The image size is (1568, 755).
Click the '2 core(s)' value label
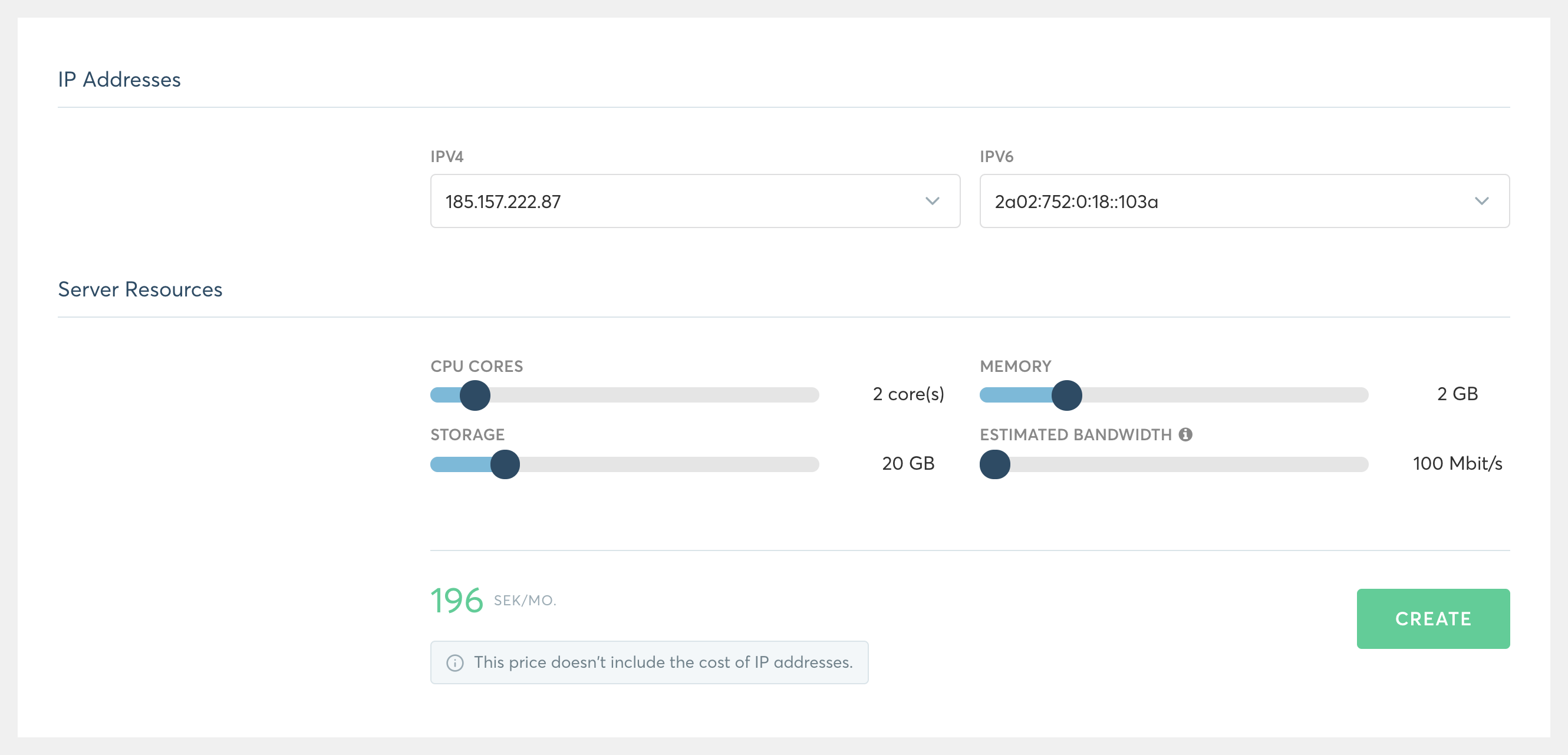[x=908, y=394]
